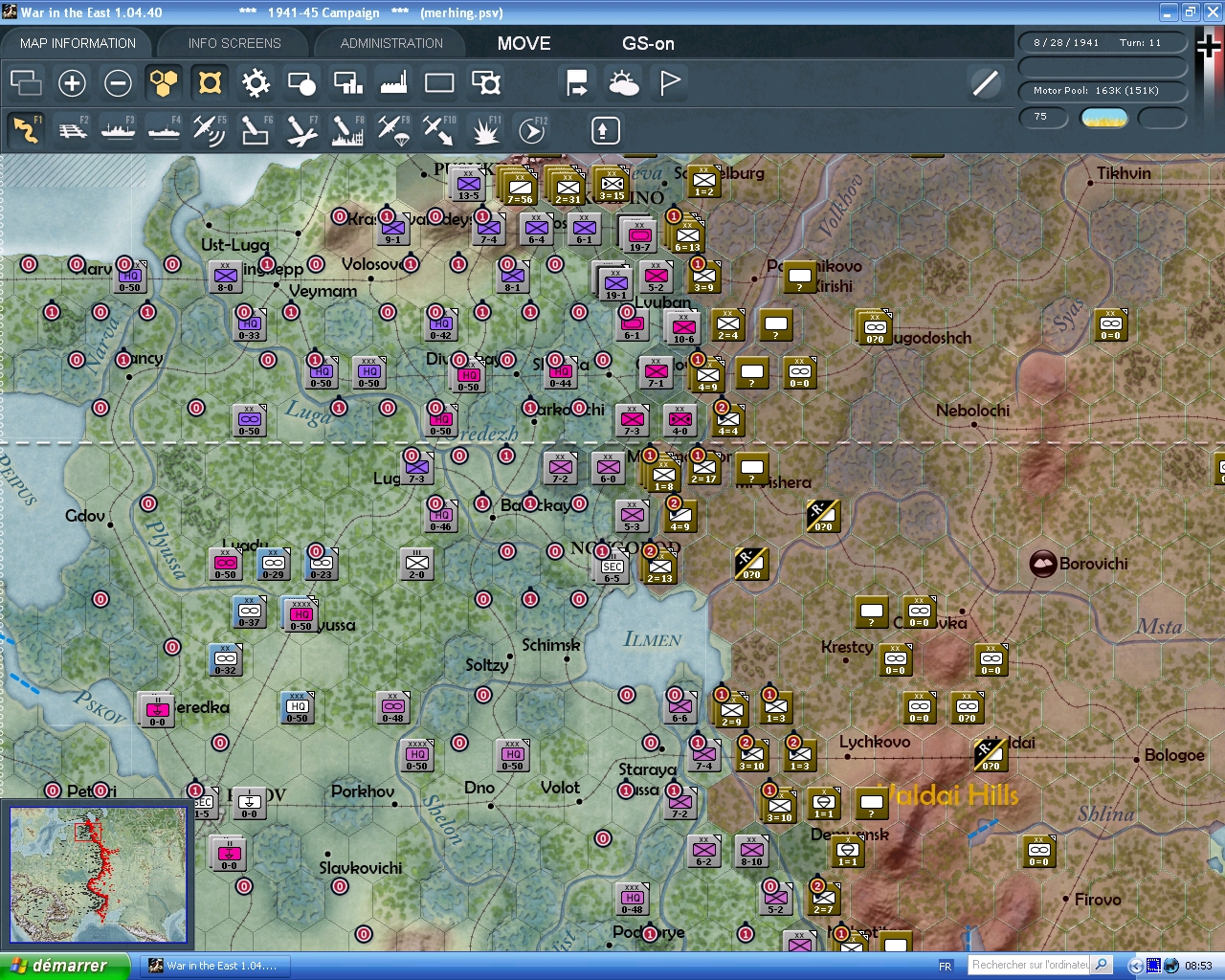
Task: Select the 19-7 pink armored unit
Action: coord(639,234)
